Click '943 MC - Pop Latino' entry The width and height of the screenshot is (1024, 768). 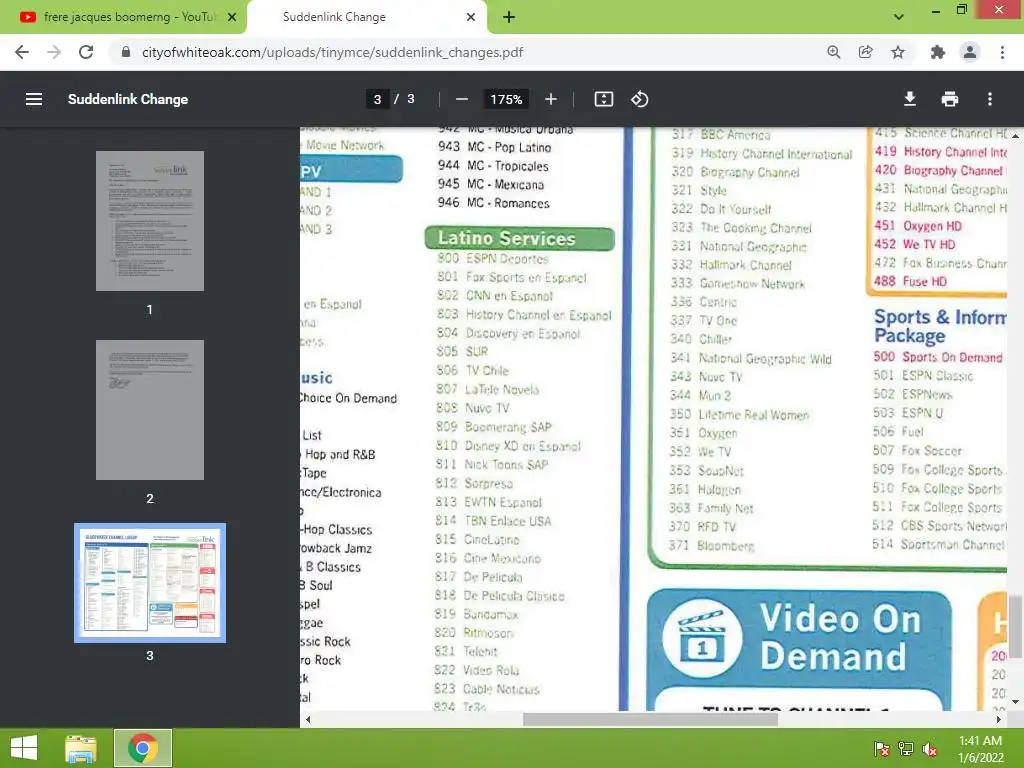(x=494, y=147)
